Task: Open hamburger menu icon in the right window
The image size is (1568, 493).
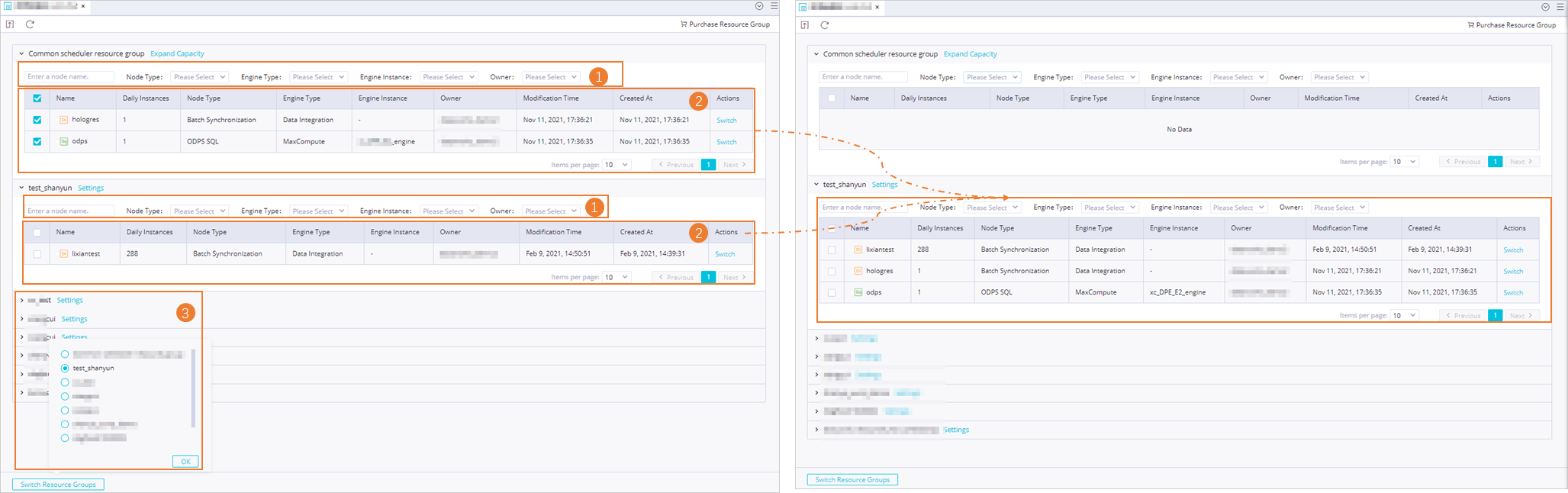Action: [1560, 7]
